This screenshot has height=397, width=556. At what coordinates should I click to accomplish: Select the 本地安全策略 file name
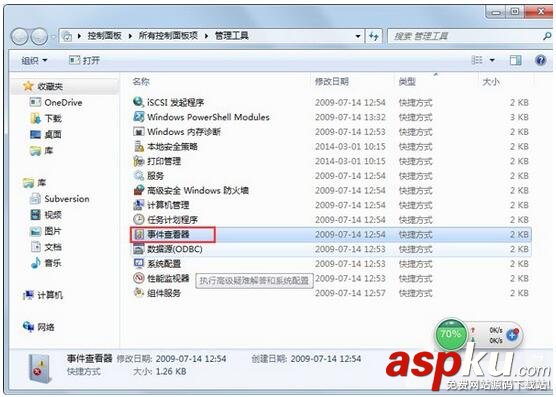172,146
